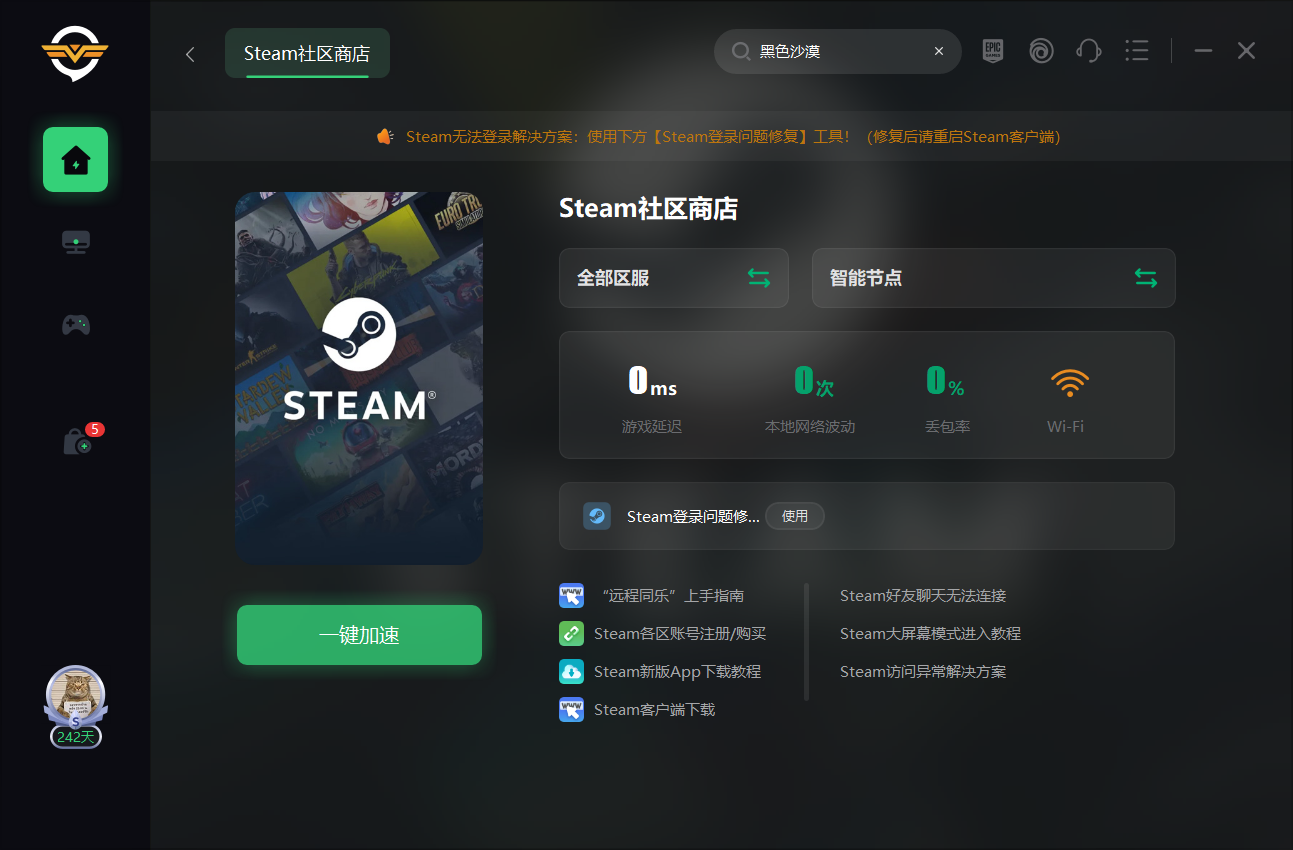Open the list menu icon

tap(1136, 50)
